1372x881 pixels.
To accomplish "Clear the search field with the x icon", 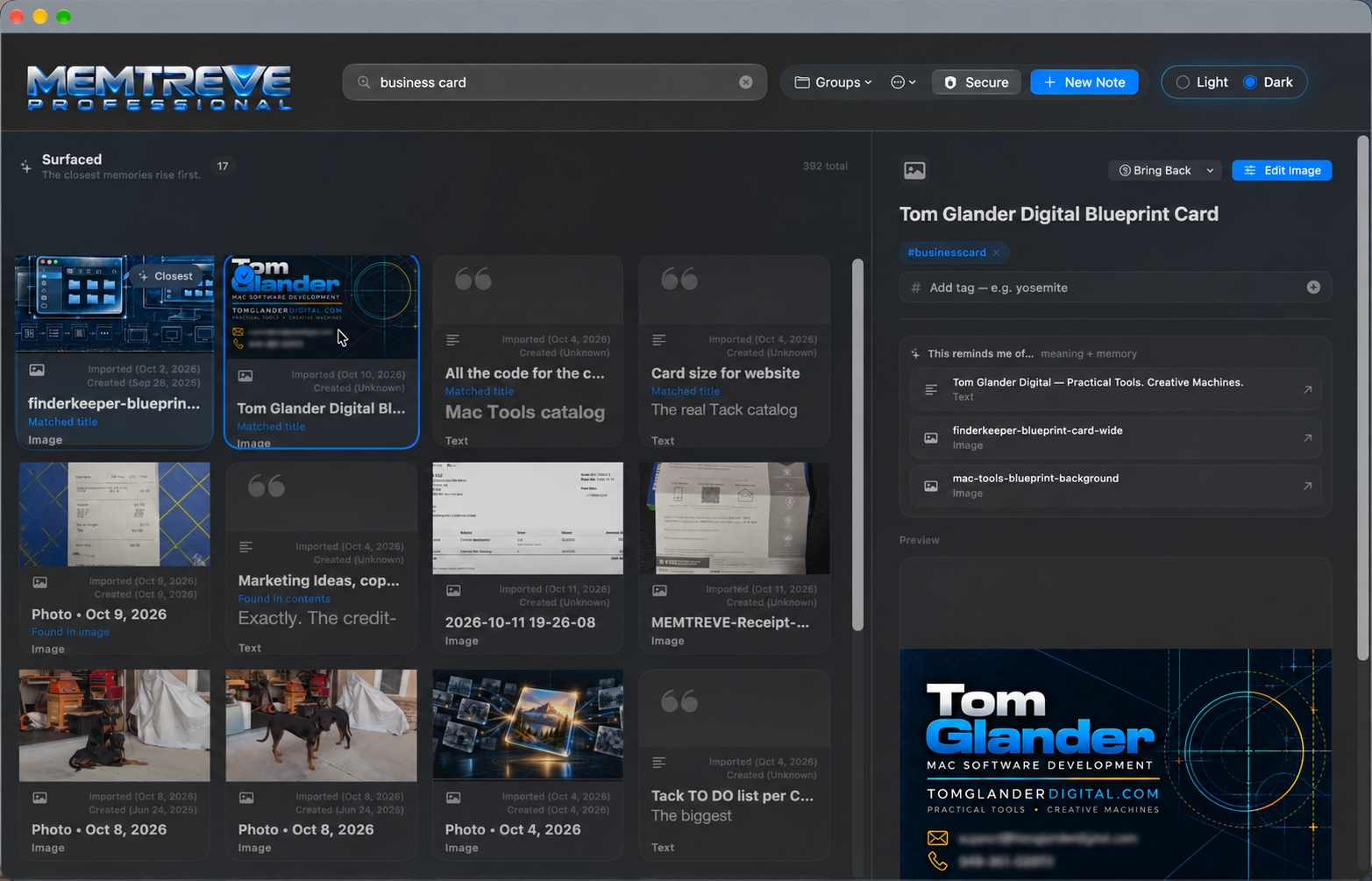I will point(745,82).
